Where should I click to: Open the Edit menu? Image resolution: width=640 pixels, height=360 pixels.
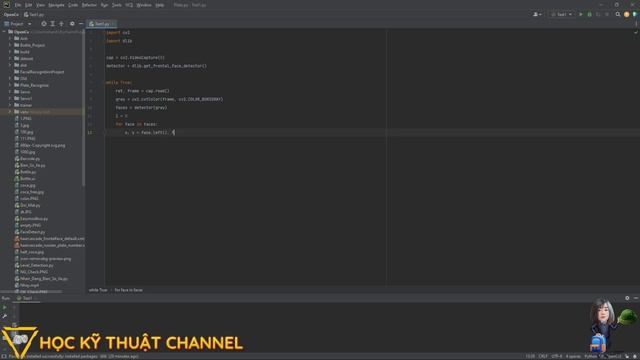click(28, 5)
